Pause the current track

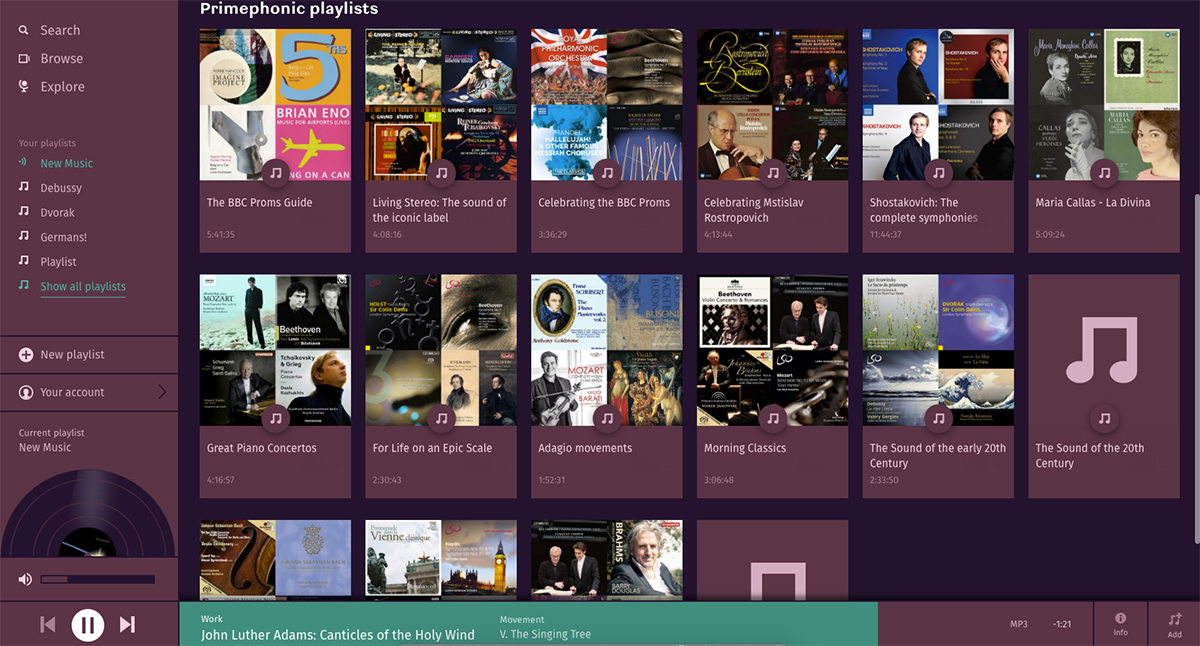(88, 625)
